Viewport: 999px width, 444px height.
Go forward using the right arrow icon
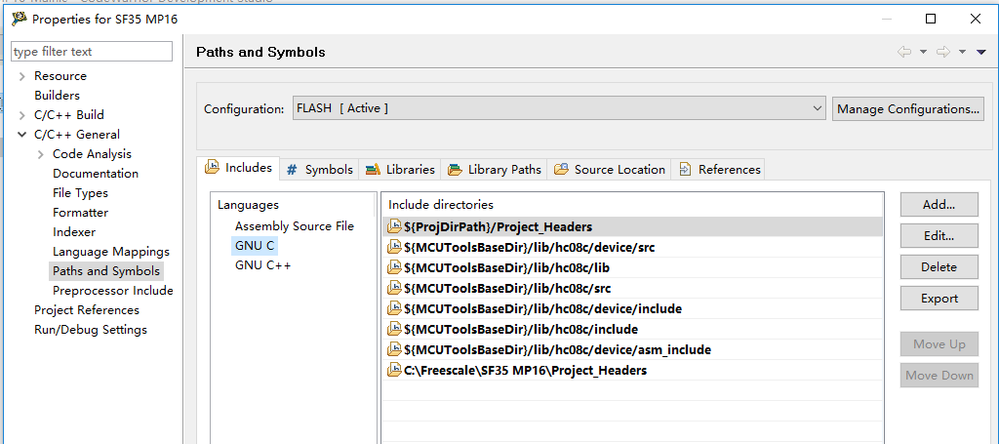(943, 52)
